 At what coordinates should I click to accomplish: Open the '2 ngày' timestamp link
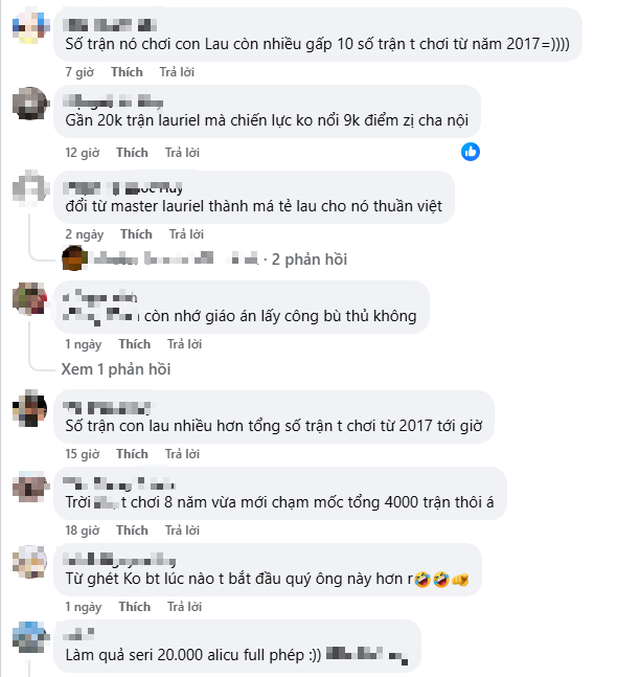coord(82,234)
